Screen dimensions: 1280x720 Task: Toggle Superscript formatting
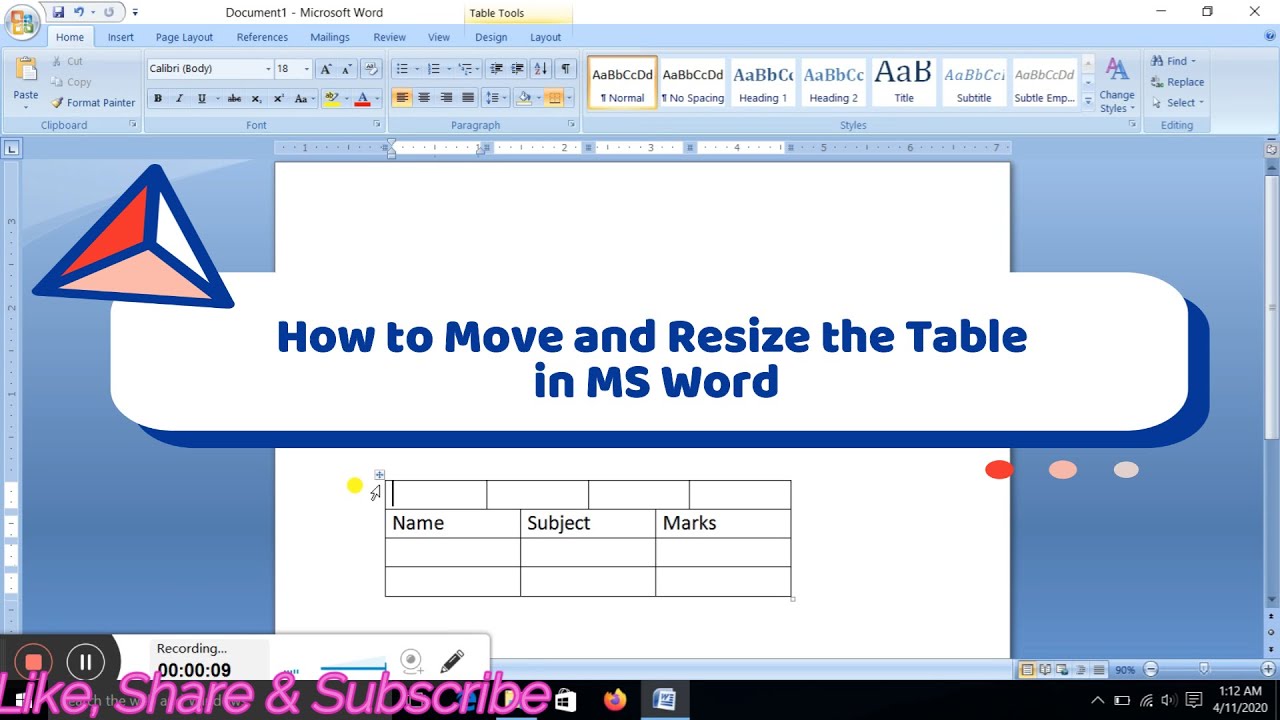pos(279,98)
